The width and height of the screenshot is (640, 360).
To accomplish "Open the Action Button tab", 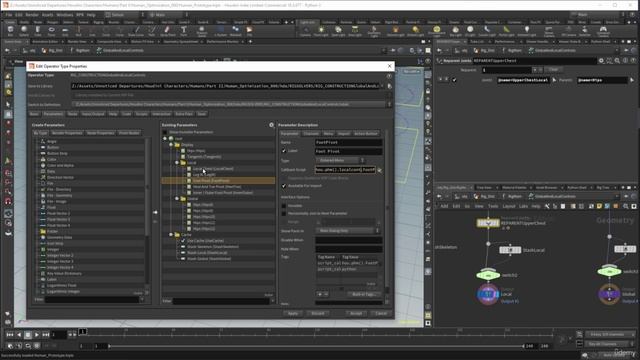I will pos(366,134).
